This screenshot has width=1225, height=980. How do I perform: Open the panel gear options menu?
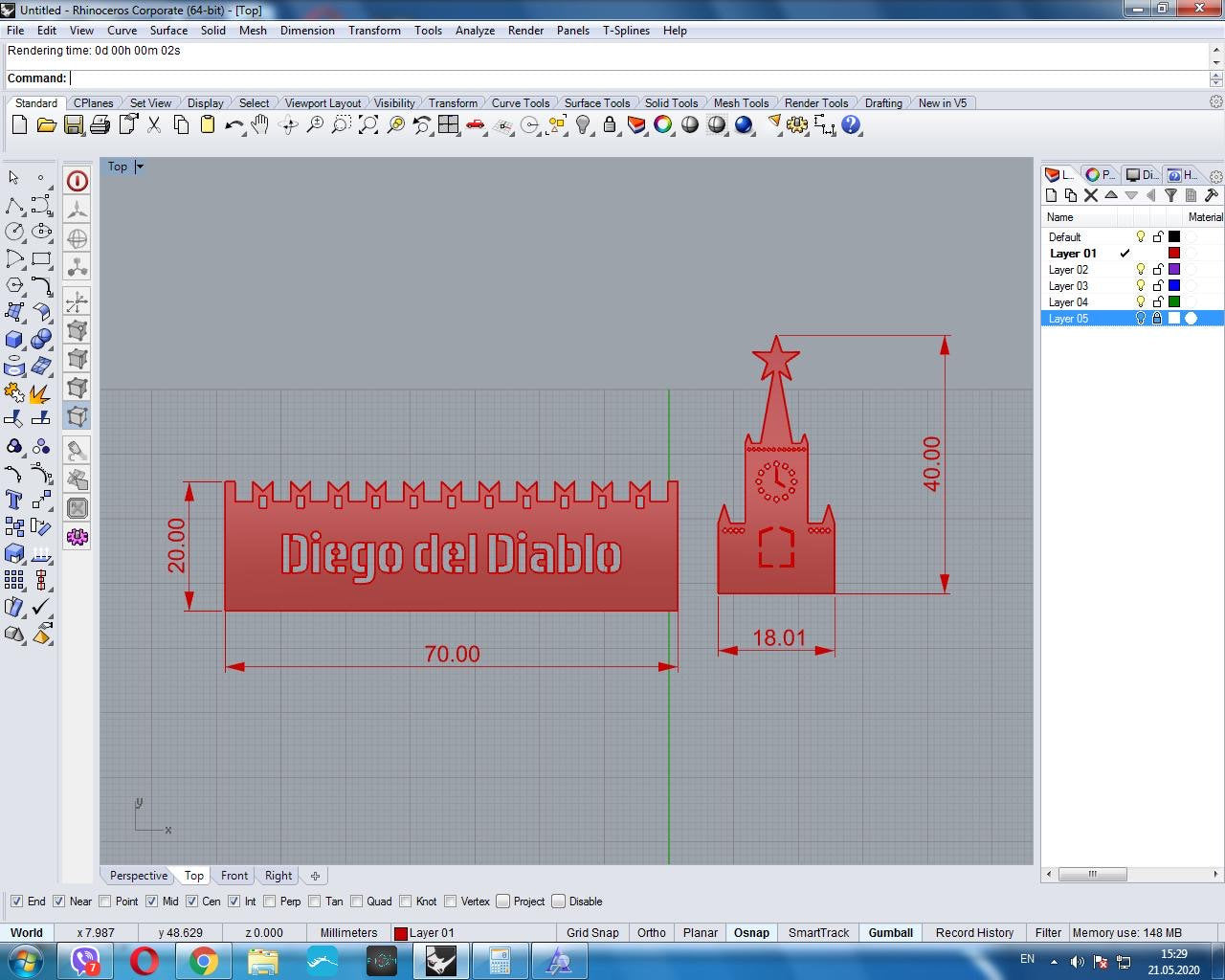point(1215,176)
